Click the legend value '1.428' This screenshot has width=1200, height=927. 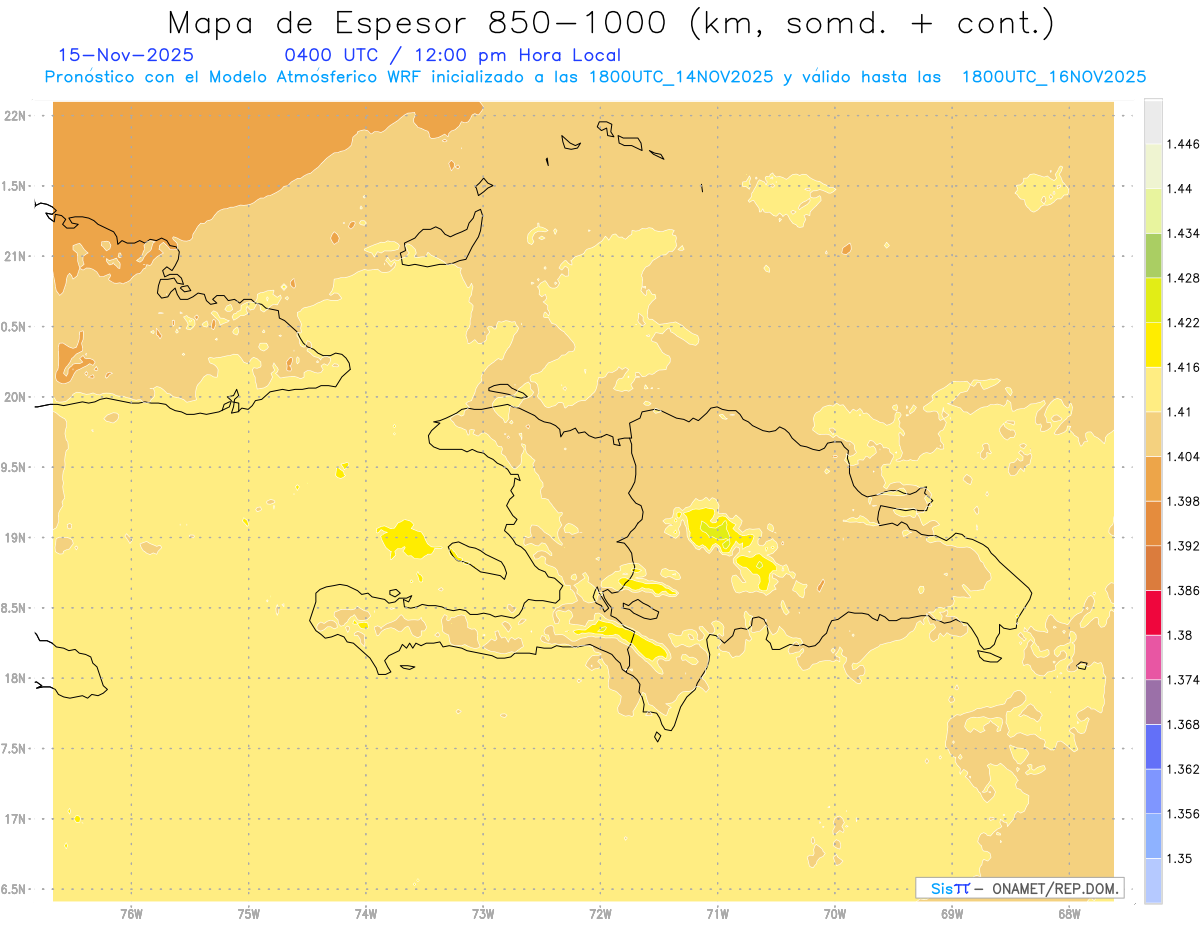tap(1182, 278)
